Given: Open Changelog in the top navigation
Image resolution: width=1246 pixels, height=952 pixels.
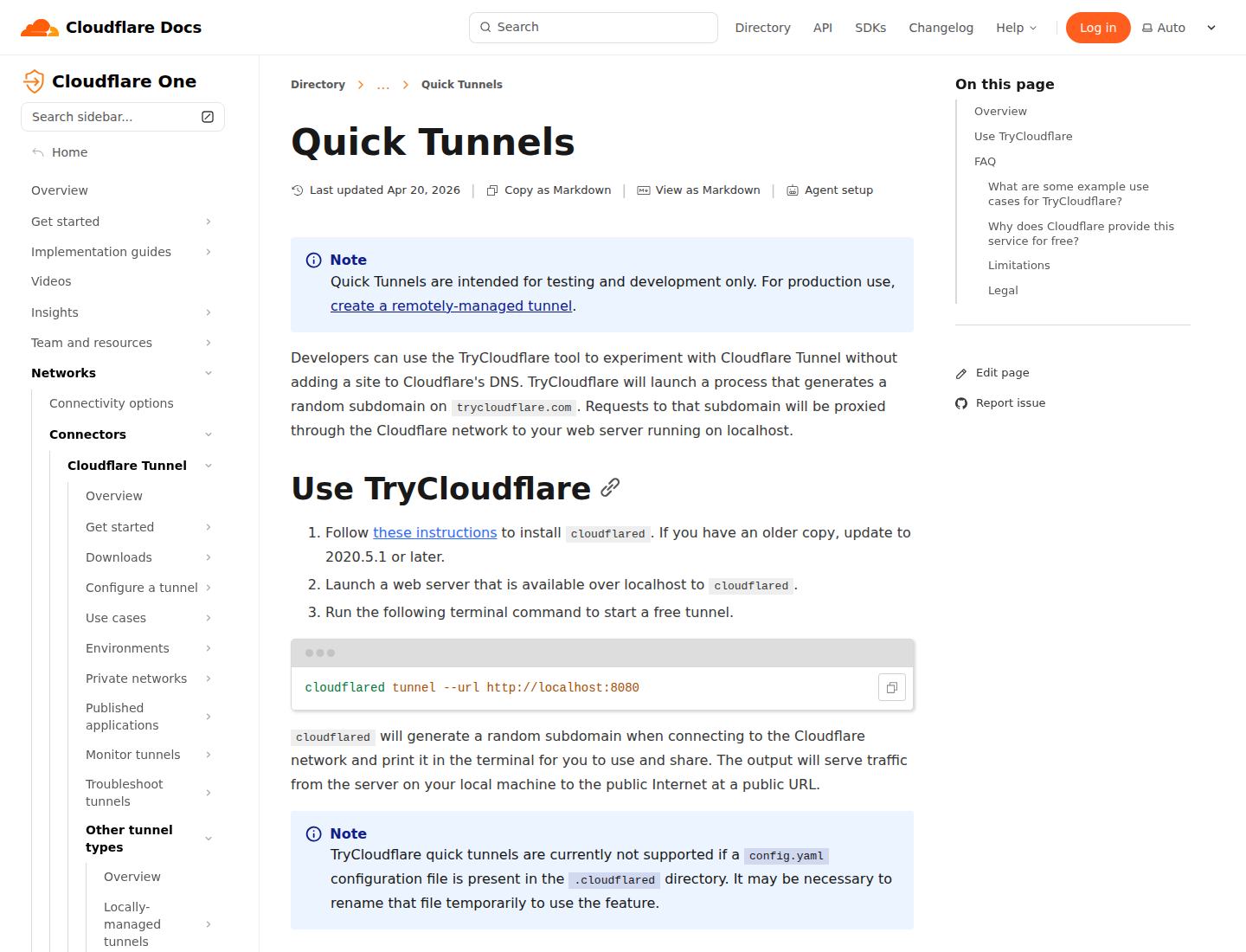Looking at the screenshot, I should click(941, 28).
